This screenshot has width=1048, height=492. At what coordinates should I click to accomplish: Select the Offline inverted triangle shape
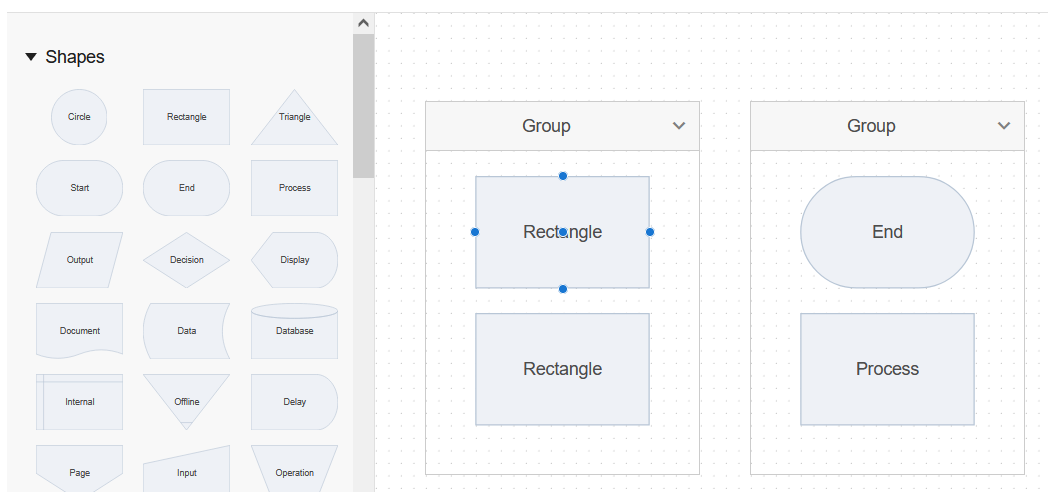pos(186,399)
